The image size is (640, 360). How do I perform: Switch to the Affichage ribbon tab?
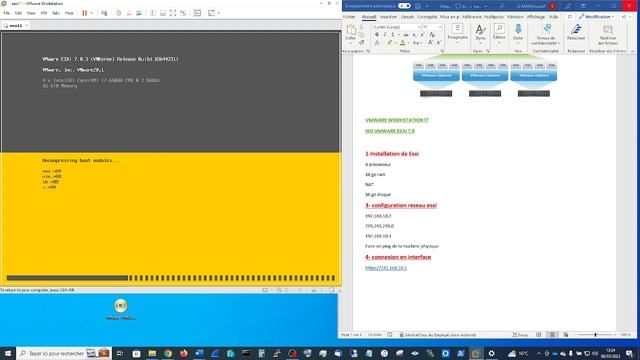(x=536, y=17)
